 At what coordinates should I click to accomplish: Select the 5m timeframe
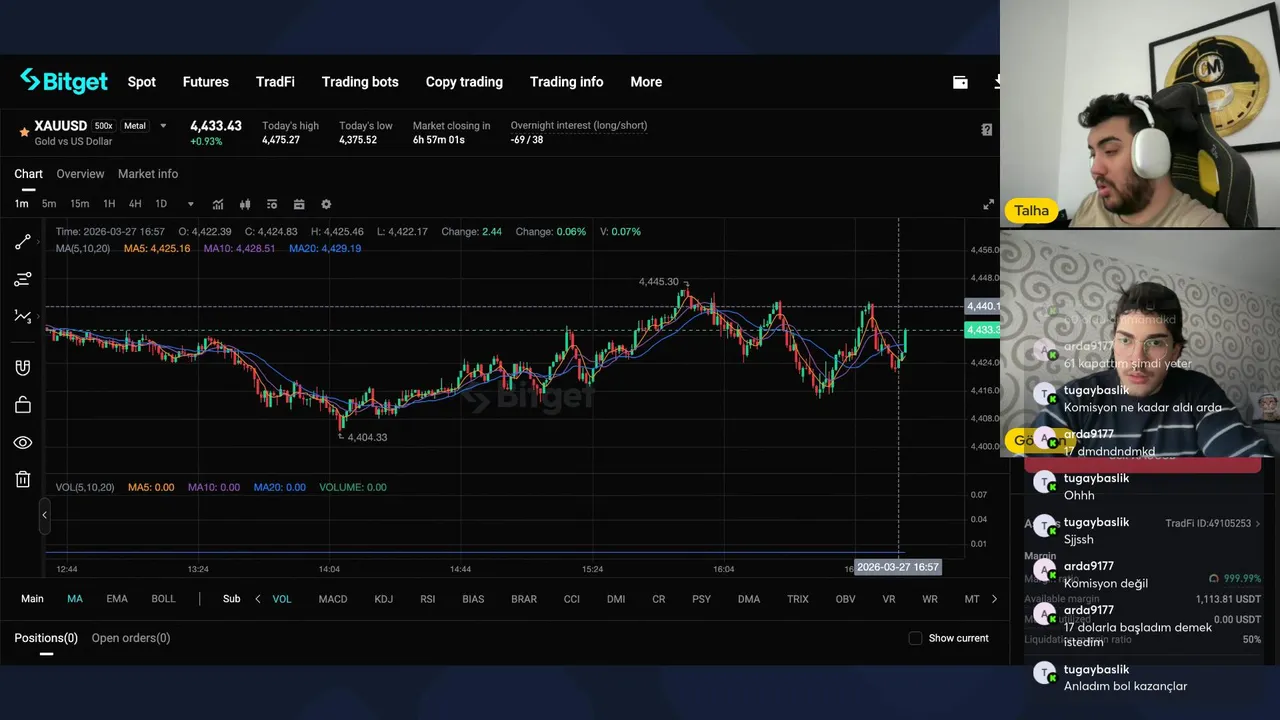49,204
